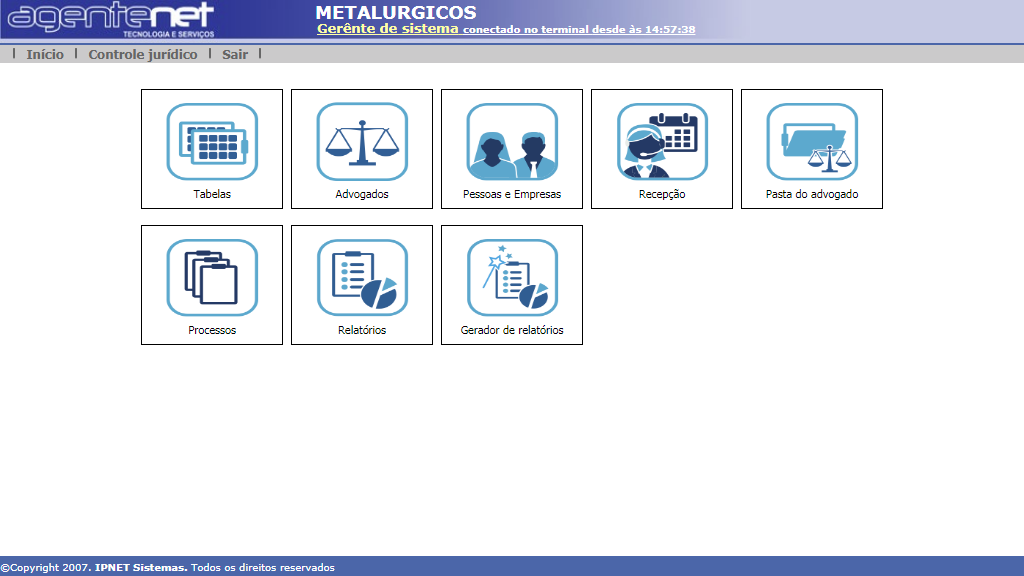Screen dimensions: 1024x576
Task: Go to Início in menu bar
Action: pyautogui.click(x=45, y=54)
